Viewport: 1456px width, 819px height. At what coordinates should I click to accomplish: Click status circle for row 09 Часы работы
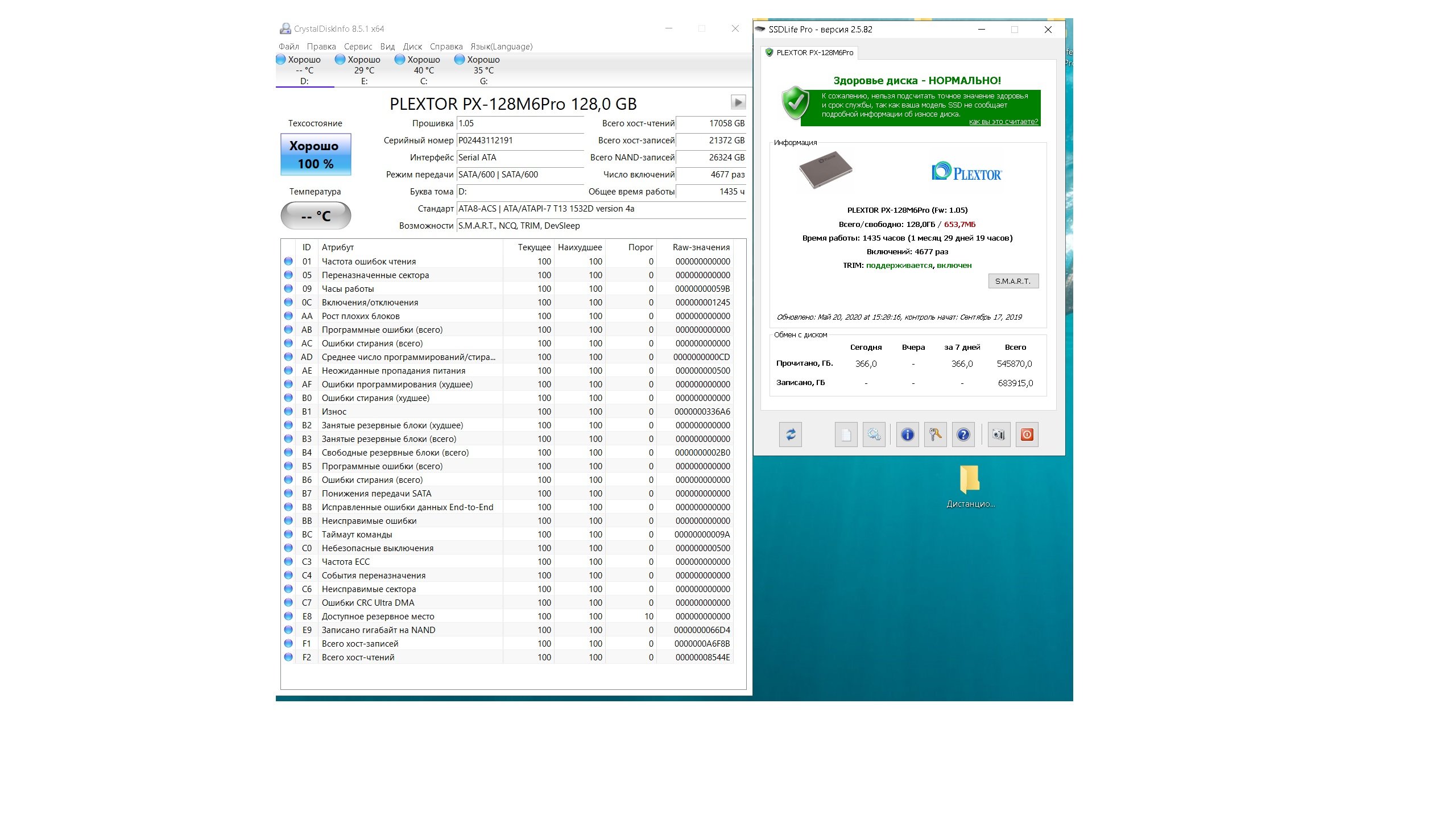288,288
